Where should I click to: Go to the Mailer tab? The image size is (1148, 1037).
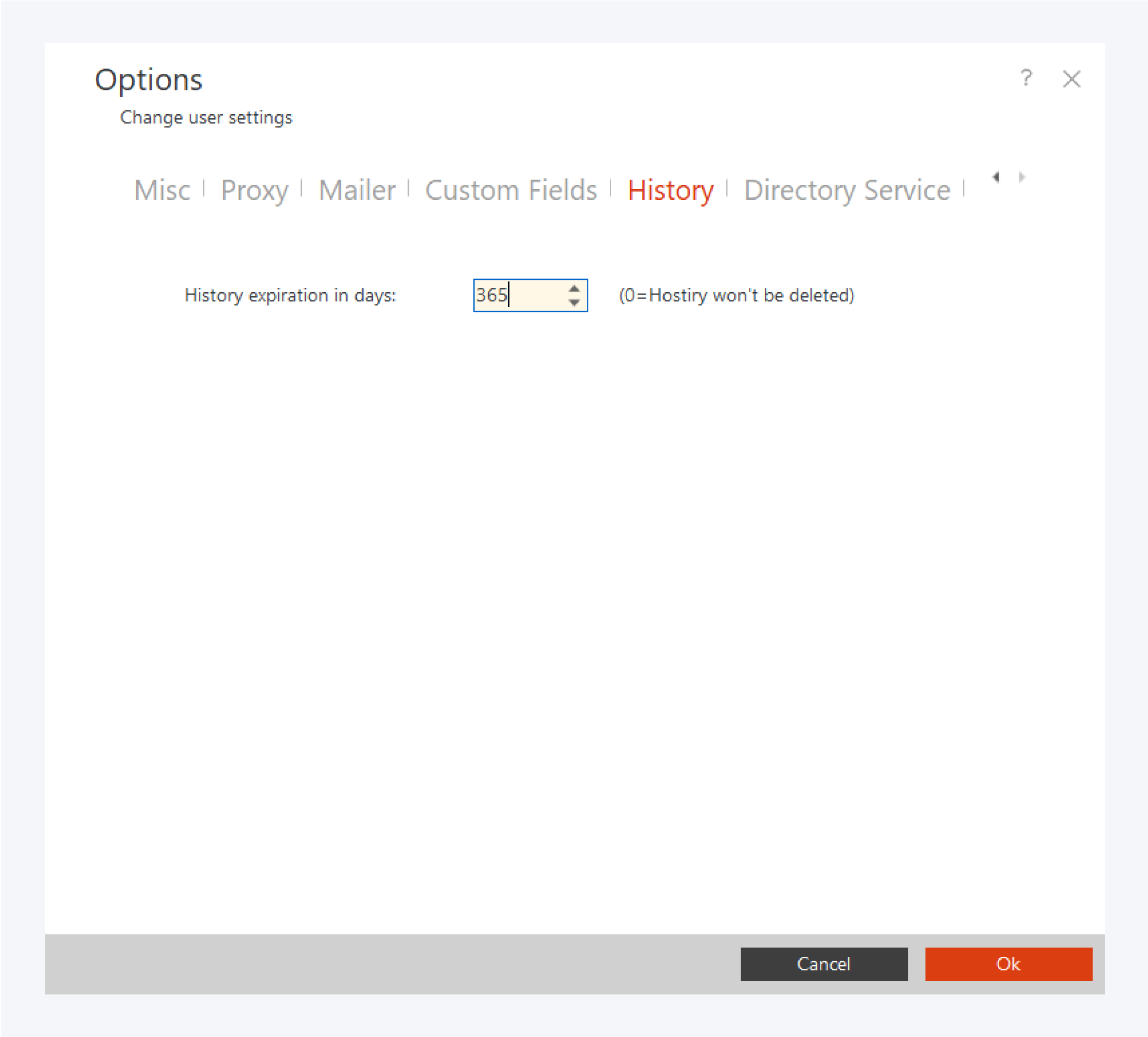tap(356, 190)
